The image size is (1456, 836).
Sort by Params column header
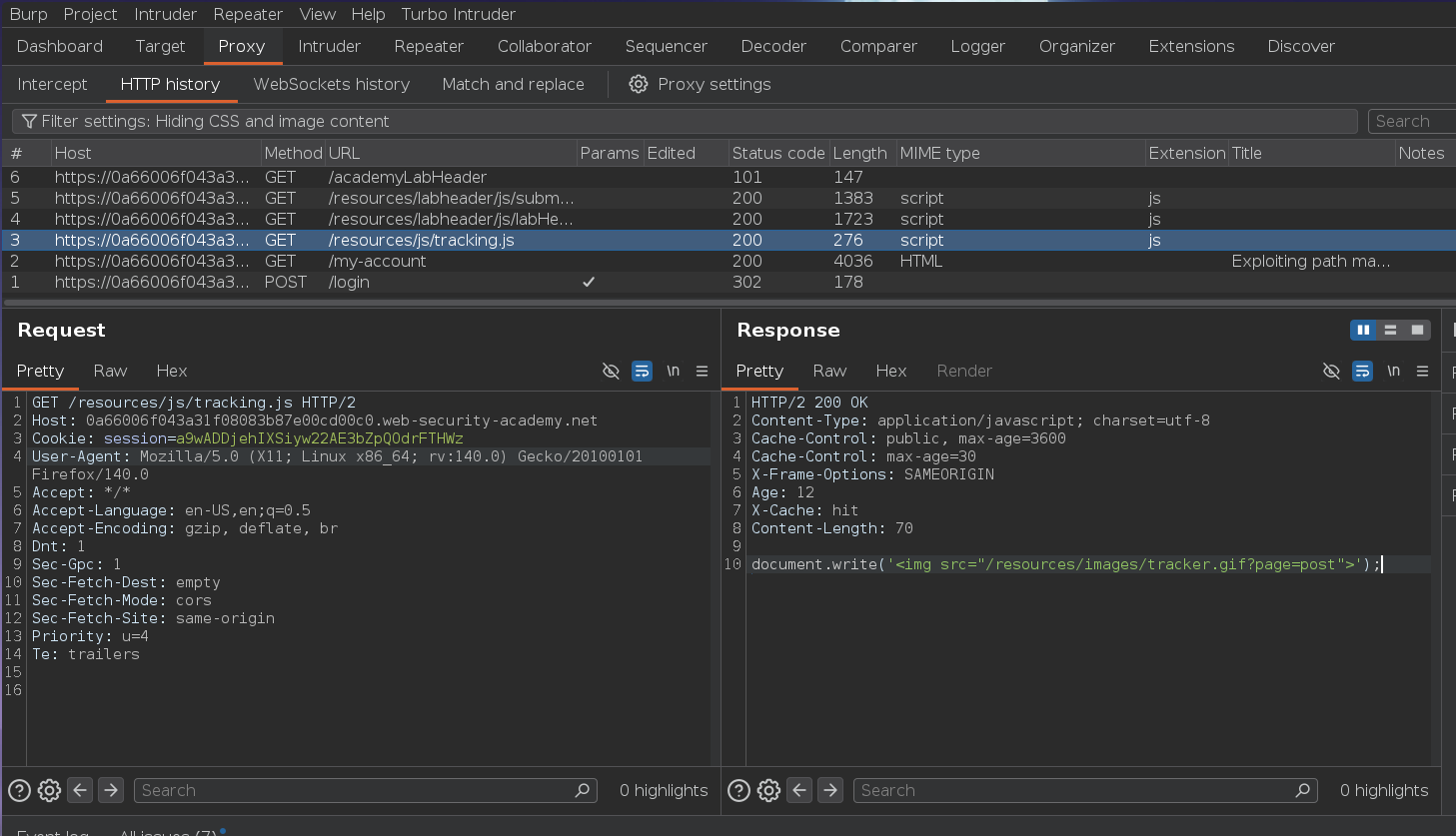click(x=610, y=153)
